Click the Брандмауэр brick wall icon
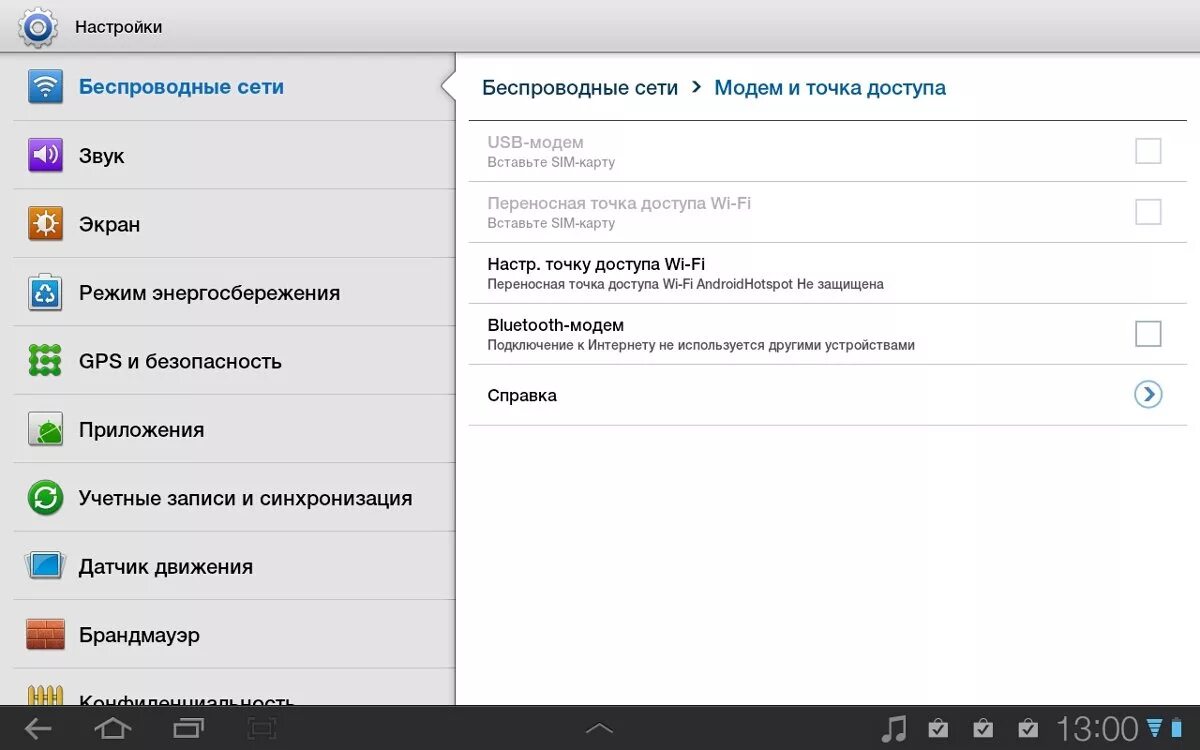 pos(42,634)
